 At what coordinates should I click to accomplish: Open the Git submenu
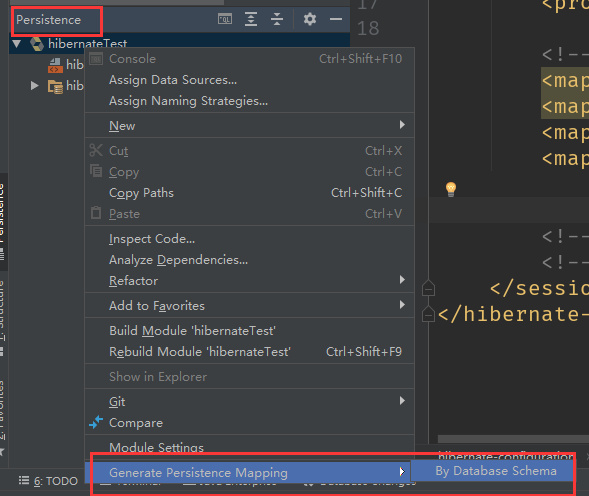point(250,402)
